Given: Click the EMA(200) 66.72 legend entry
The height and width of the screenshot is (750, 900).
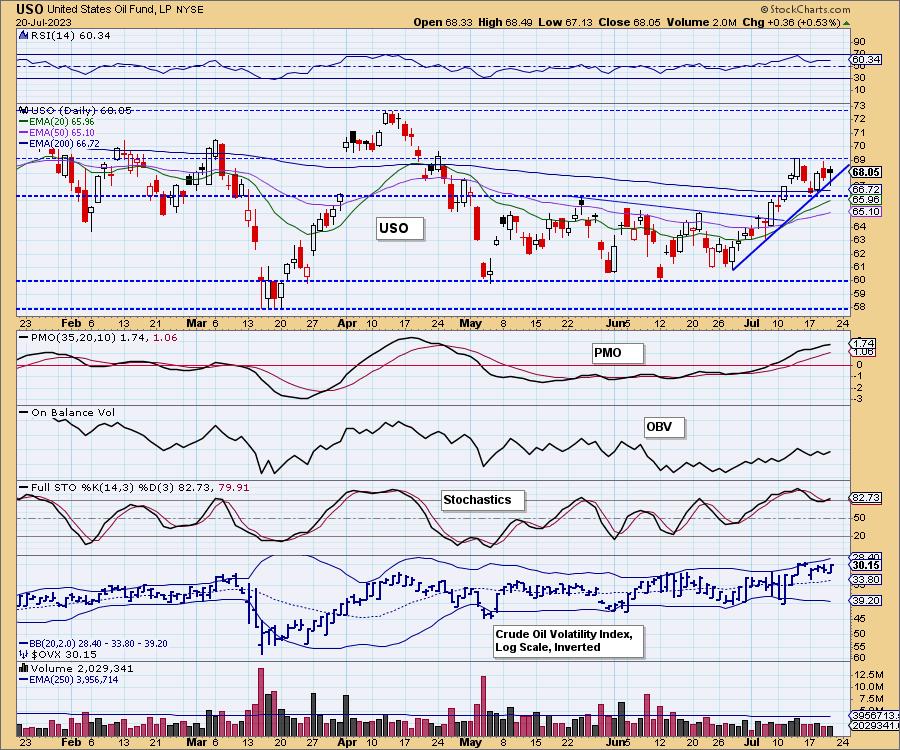Looking at the screenshot, I should click(x=59, y=143).
